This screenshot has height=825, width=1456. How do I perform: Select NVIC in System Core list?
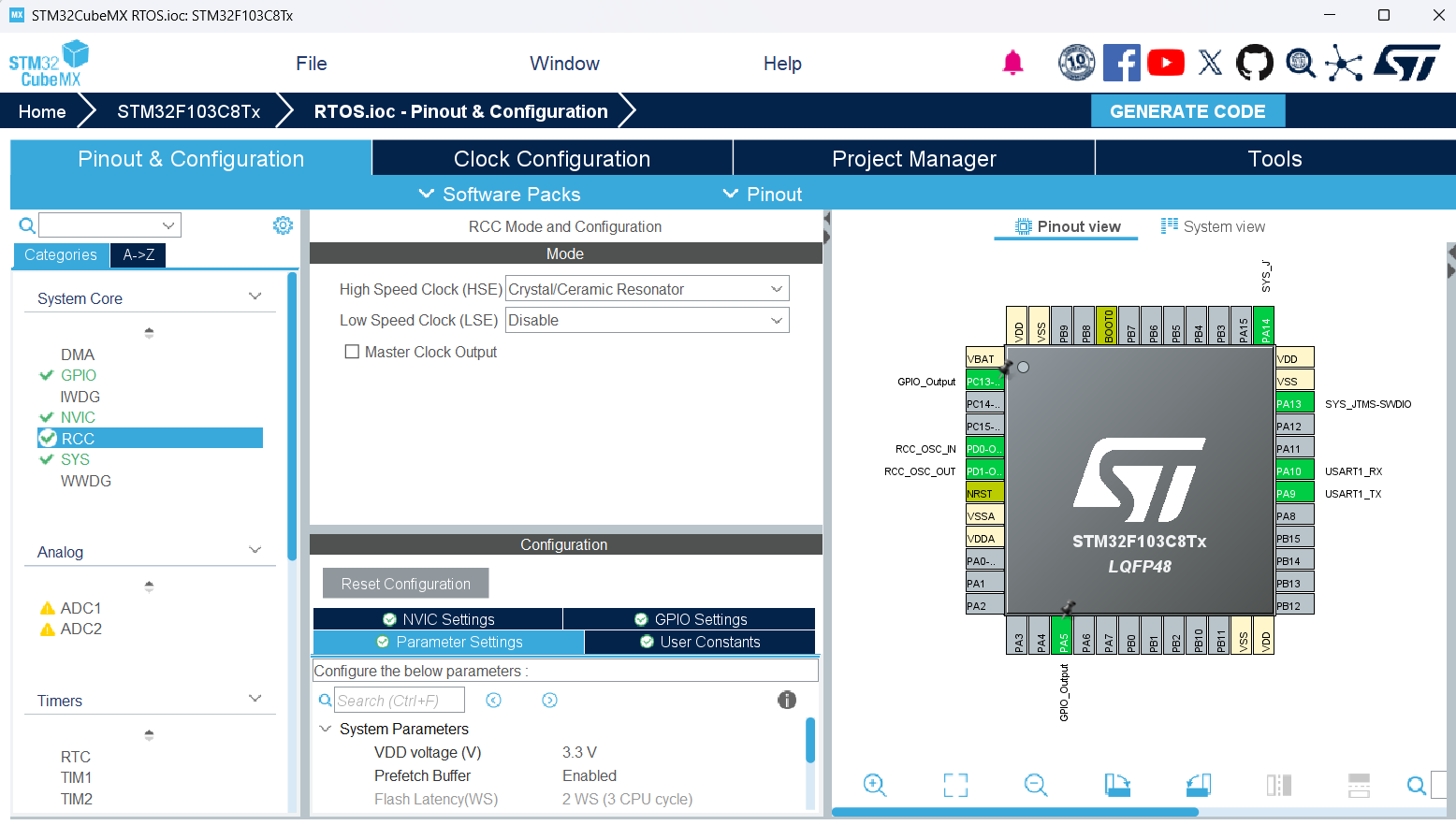click(x=78, y=417)
